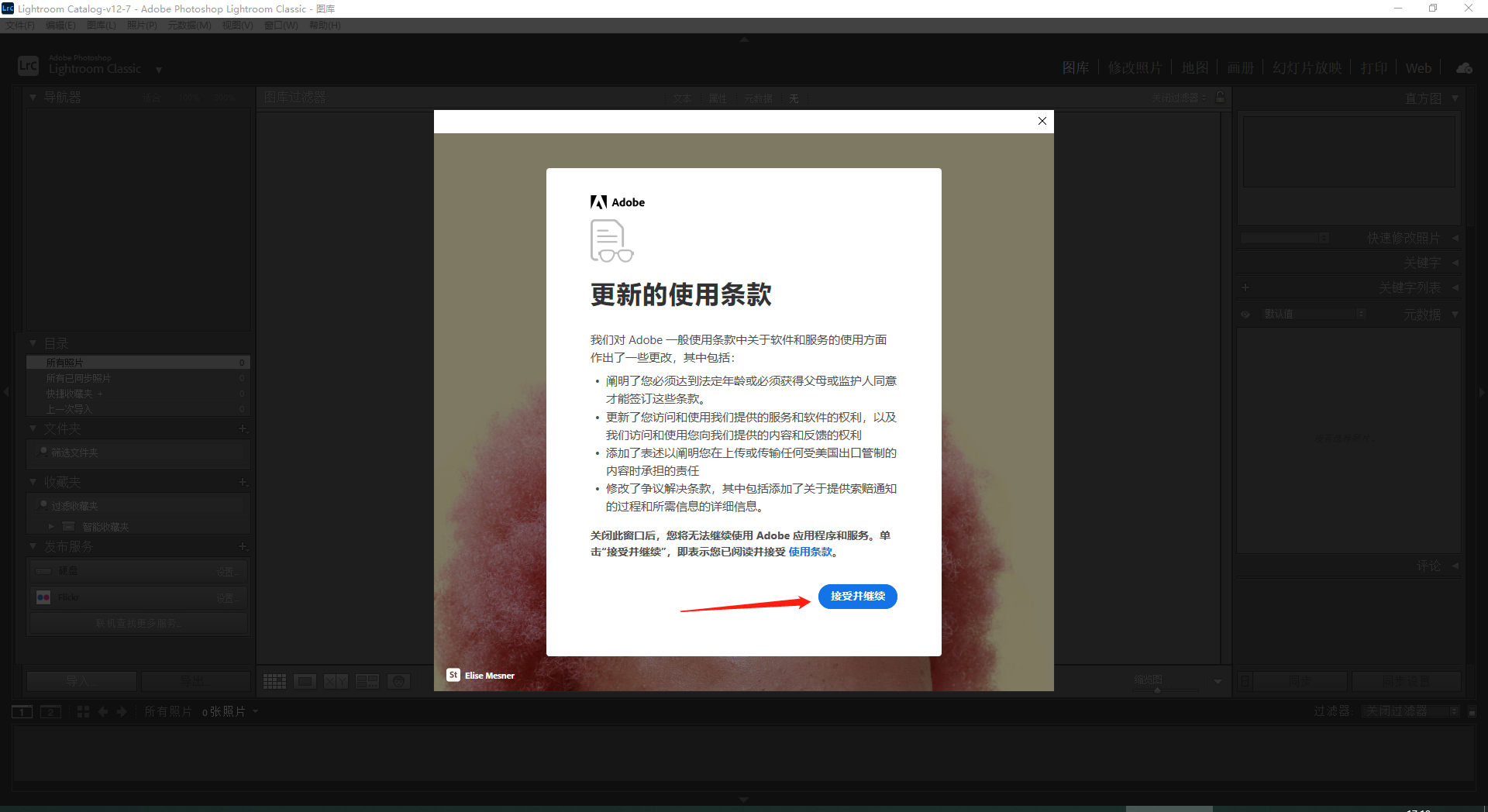Expand the 智能收藏夹 collection set
The image size is (1488, 812).
pyautogui.click(x=52, y=527)
